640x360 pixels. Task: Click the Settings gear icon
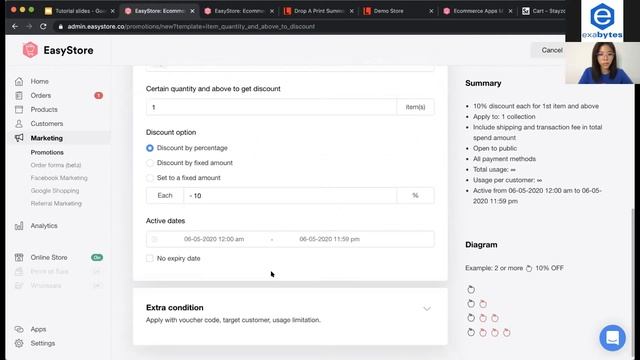(19, 343)
